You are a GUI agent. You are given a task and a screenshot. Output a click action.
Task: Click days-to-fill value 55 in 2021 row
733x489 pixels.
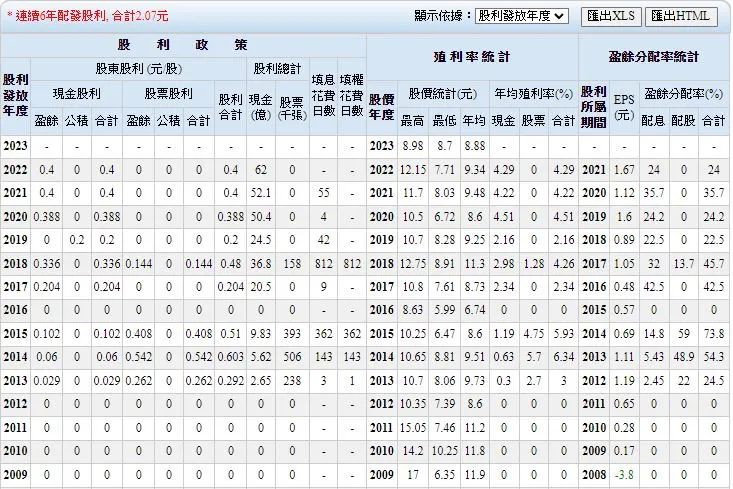pos(323,193)
